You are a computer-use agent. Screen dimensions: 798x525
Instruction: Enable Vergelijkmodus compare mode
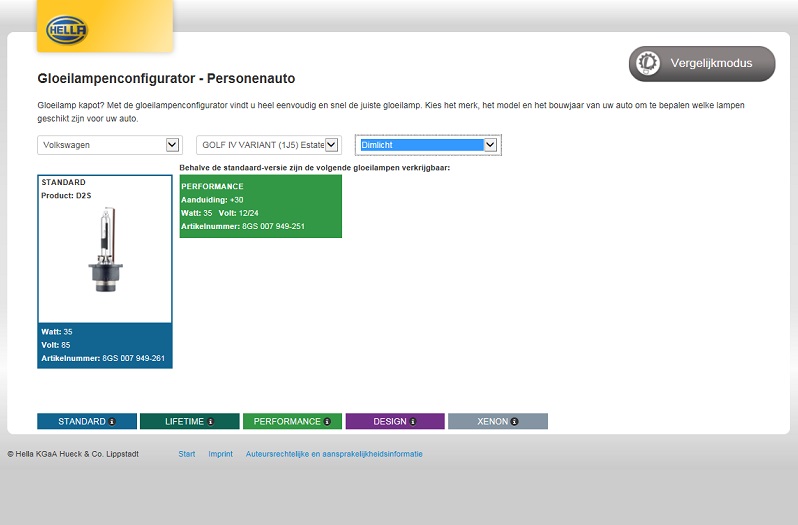pyautogui.click(x=702, y=63)
